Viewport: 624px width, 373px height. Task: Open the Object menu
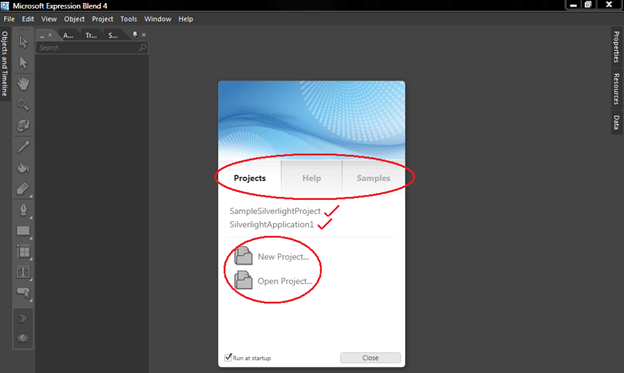(74, 19)
